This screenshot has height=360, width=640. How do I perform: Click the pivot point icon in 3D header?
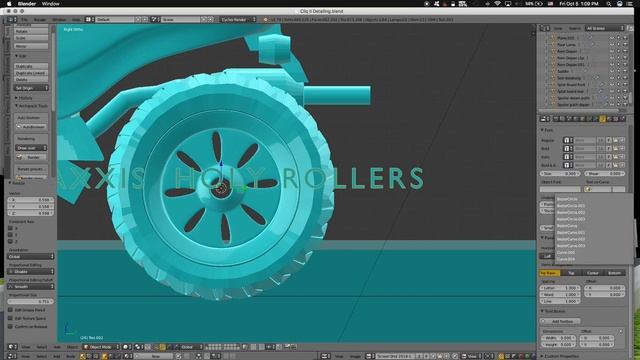tap(138, 347)
